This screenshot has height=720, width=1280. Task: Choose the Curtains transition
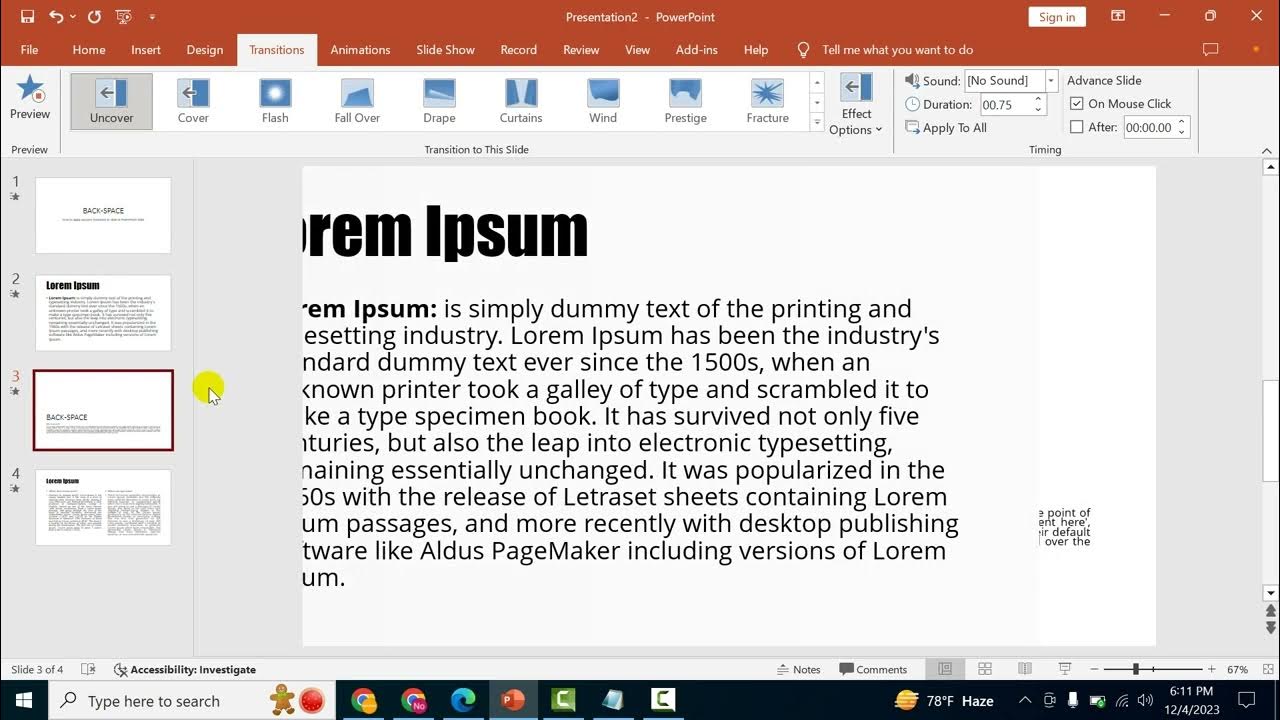click(521, 101)
